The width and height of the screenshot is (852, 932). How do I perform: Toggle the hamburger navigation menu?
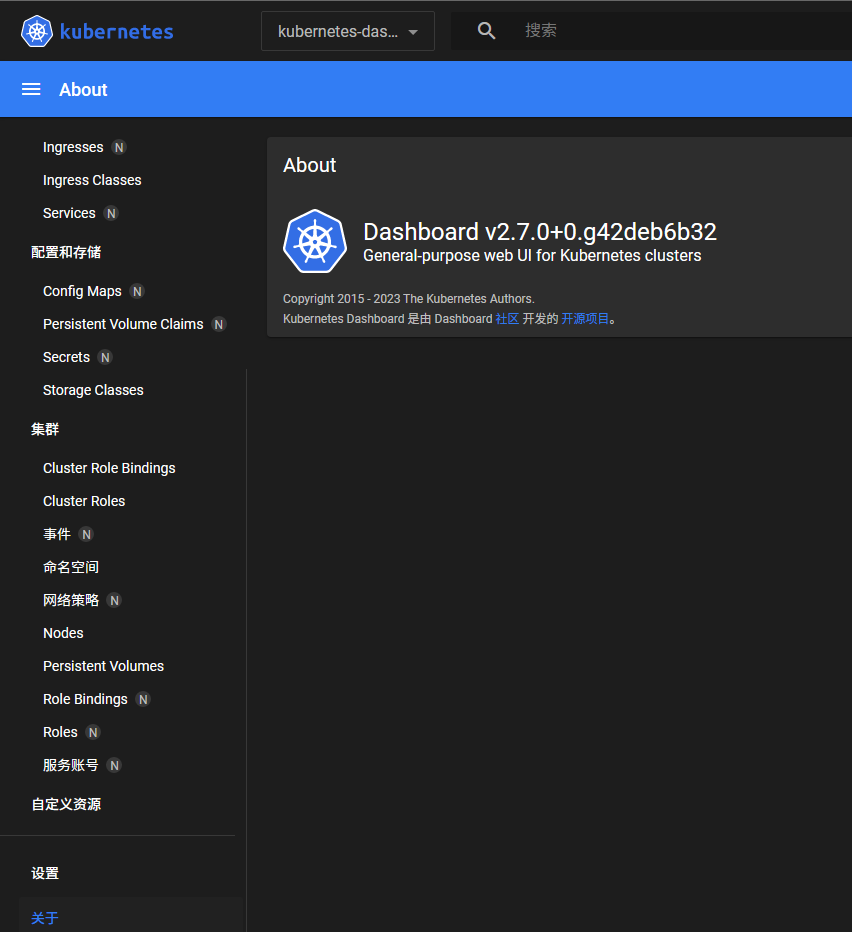(x=31, y=89)
